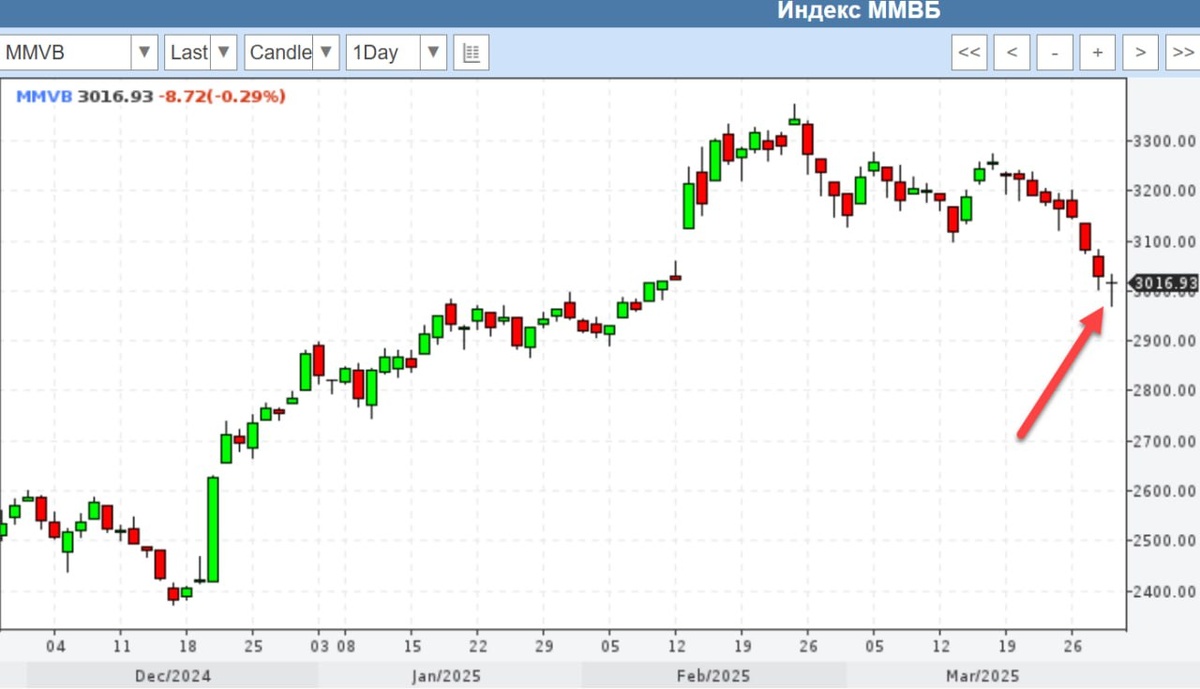Click the 3016.93 current price marker
Image resolution: width=1200 pixels, height=689 pixels.
point(1164,284)
